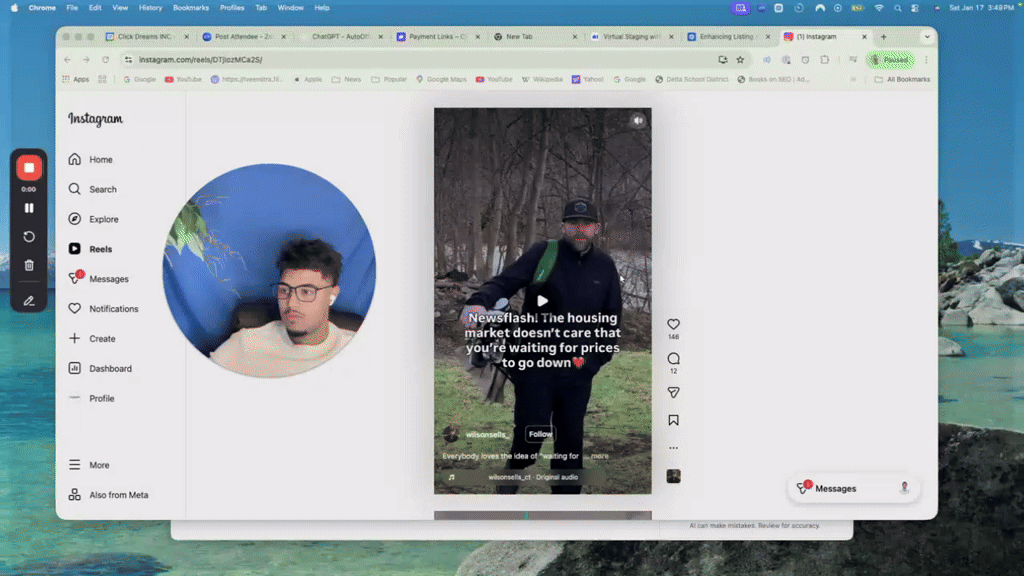1024x576 pixels.
Task: Restart the recording
Action: click(x=29, y=236)
